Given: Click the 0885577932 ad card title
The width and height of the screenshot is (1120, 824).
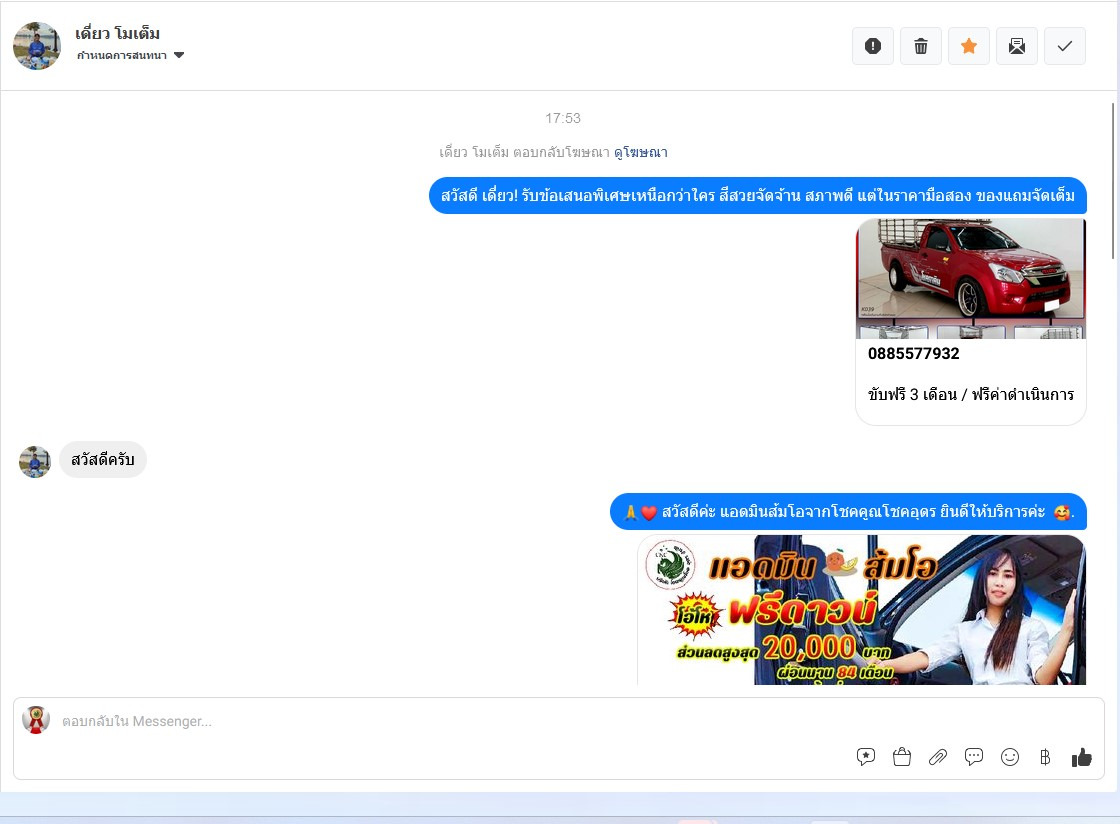Looking at the screenshot, I should tap(914, 353).
